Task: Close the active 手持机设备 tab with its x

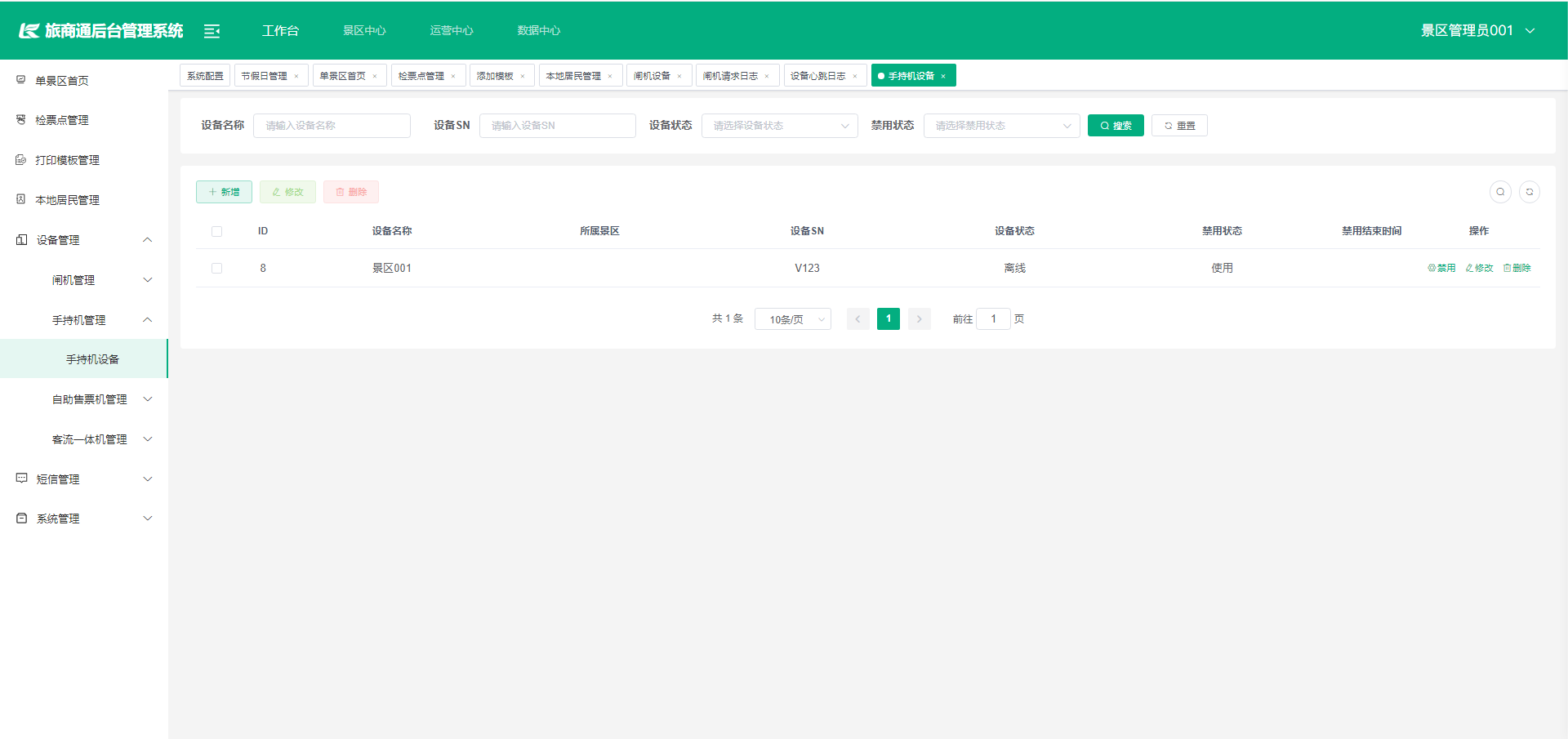Action: (943, 76)
